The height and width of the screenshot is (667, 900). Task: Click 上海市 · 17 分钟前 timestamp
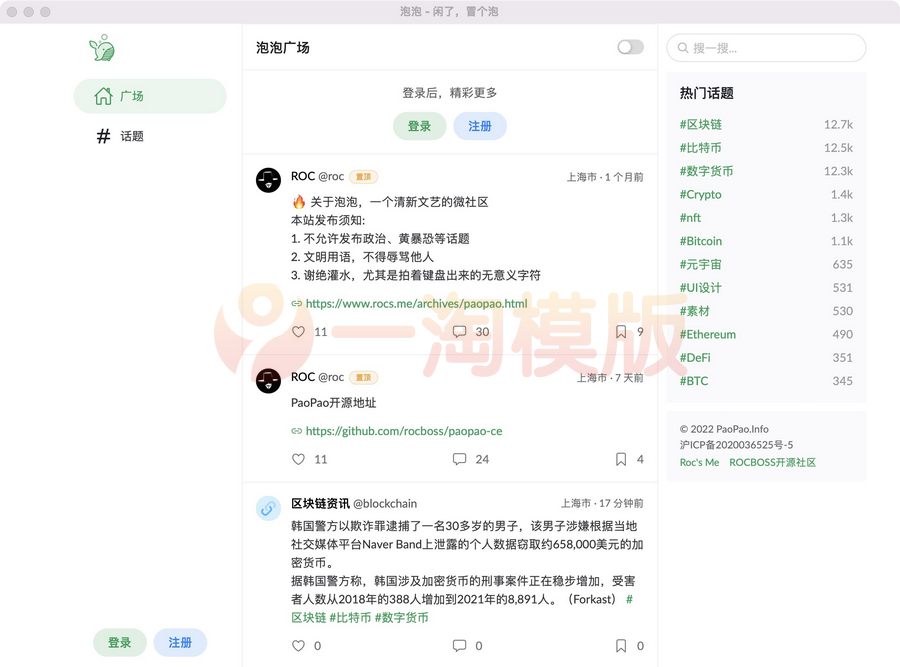(x=602, y=503)
